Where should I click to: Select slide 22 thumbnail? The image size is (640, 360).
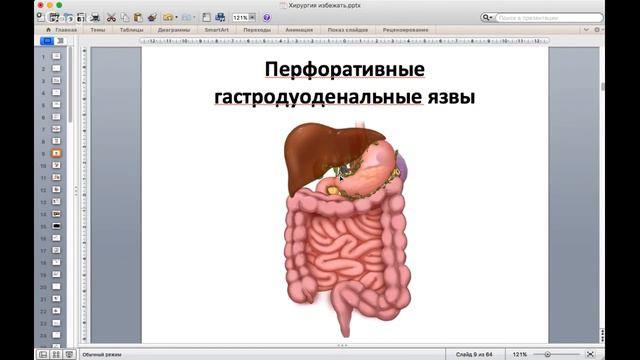click(56, 311)
